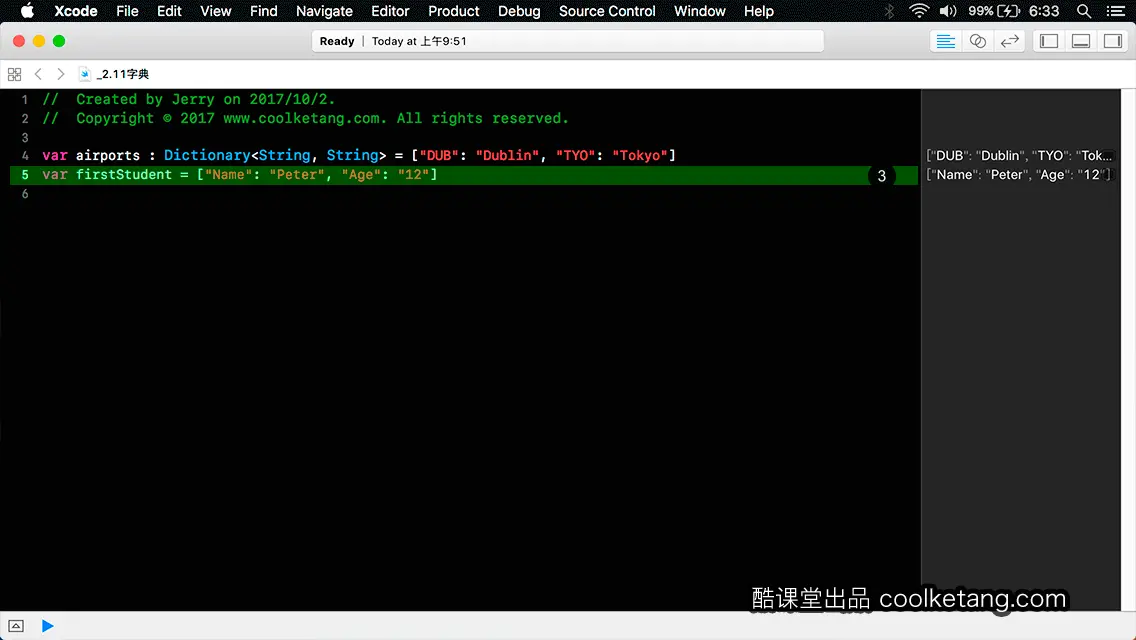Screen dimensions: 1136x640
Task: Click the airports variable name
Action: tap(108, 155)
